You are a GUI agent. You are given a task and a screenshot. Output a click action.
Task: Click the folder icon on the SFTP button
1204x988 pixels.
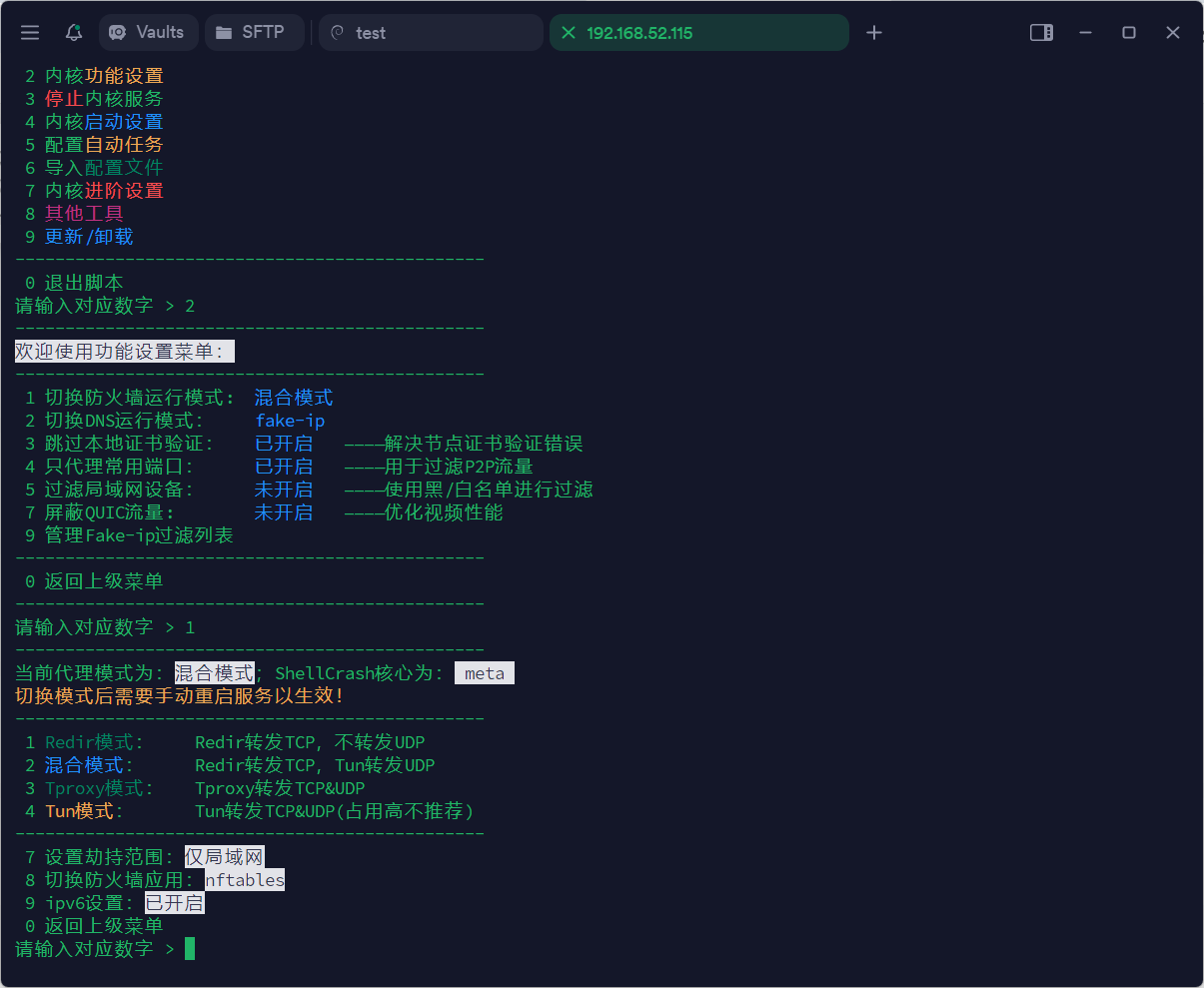[225, 32]
